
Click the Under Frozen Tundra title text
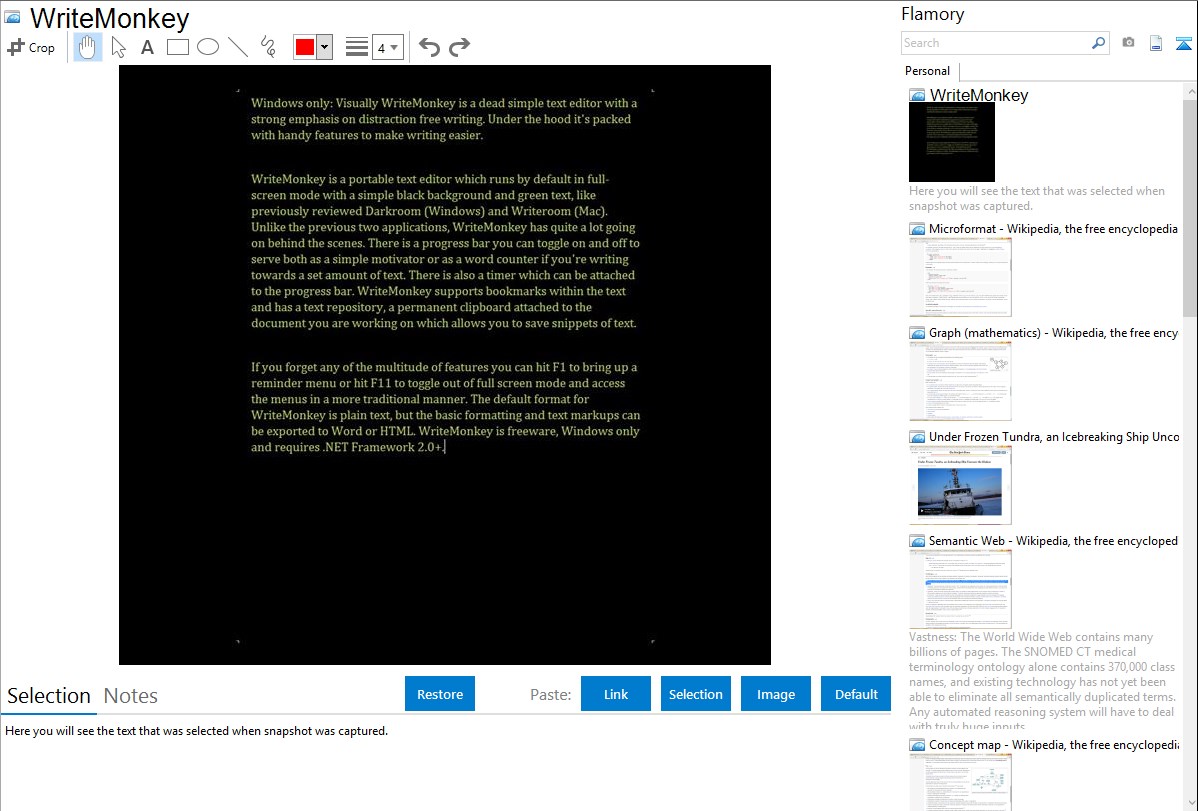click(1054, 436)
